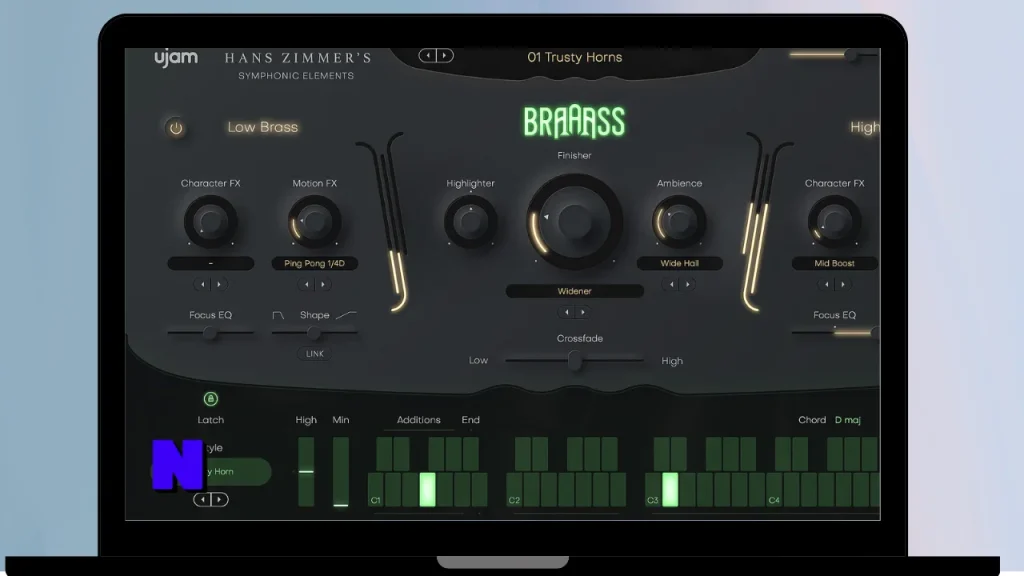Enable the Latch lock icon

pyautogui.click(x=210, y=398)
